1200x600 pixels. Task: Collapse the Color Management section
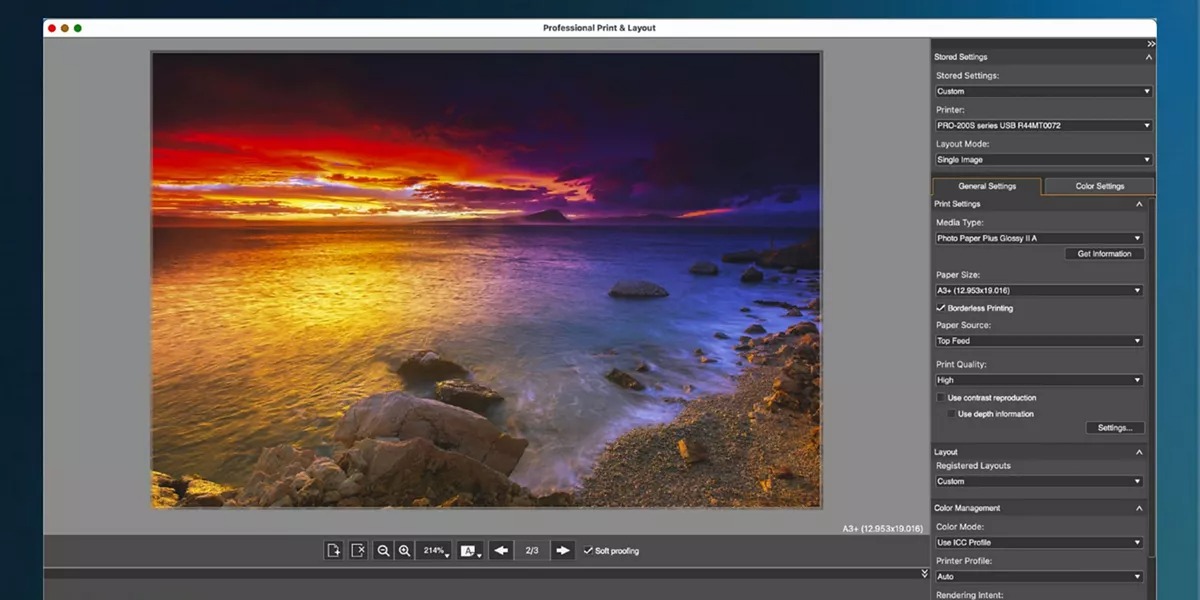point(1139,508)
